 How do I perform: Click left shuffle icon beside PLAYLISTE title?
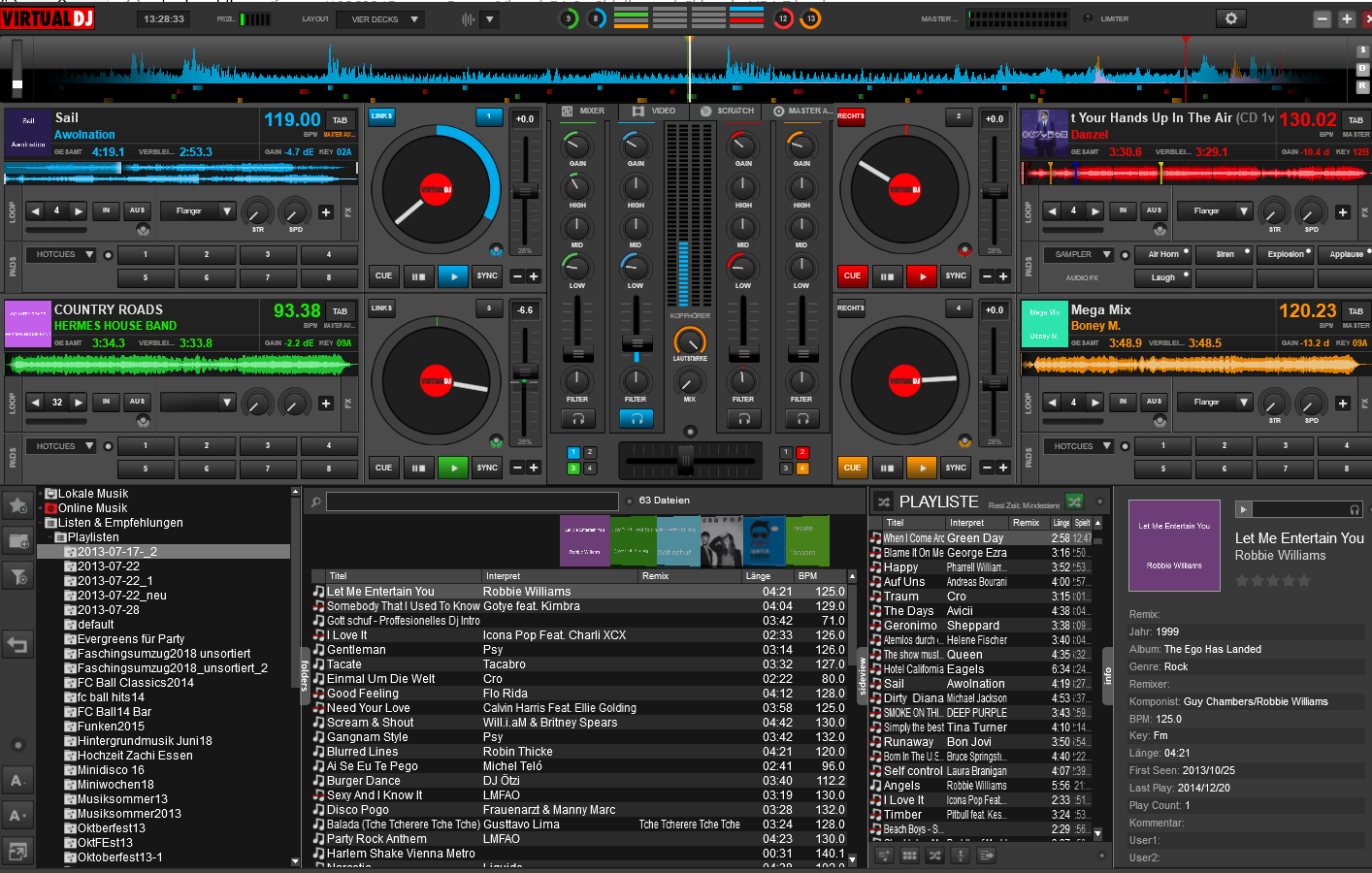(883, 501)
